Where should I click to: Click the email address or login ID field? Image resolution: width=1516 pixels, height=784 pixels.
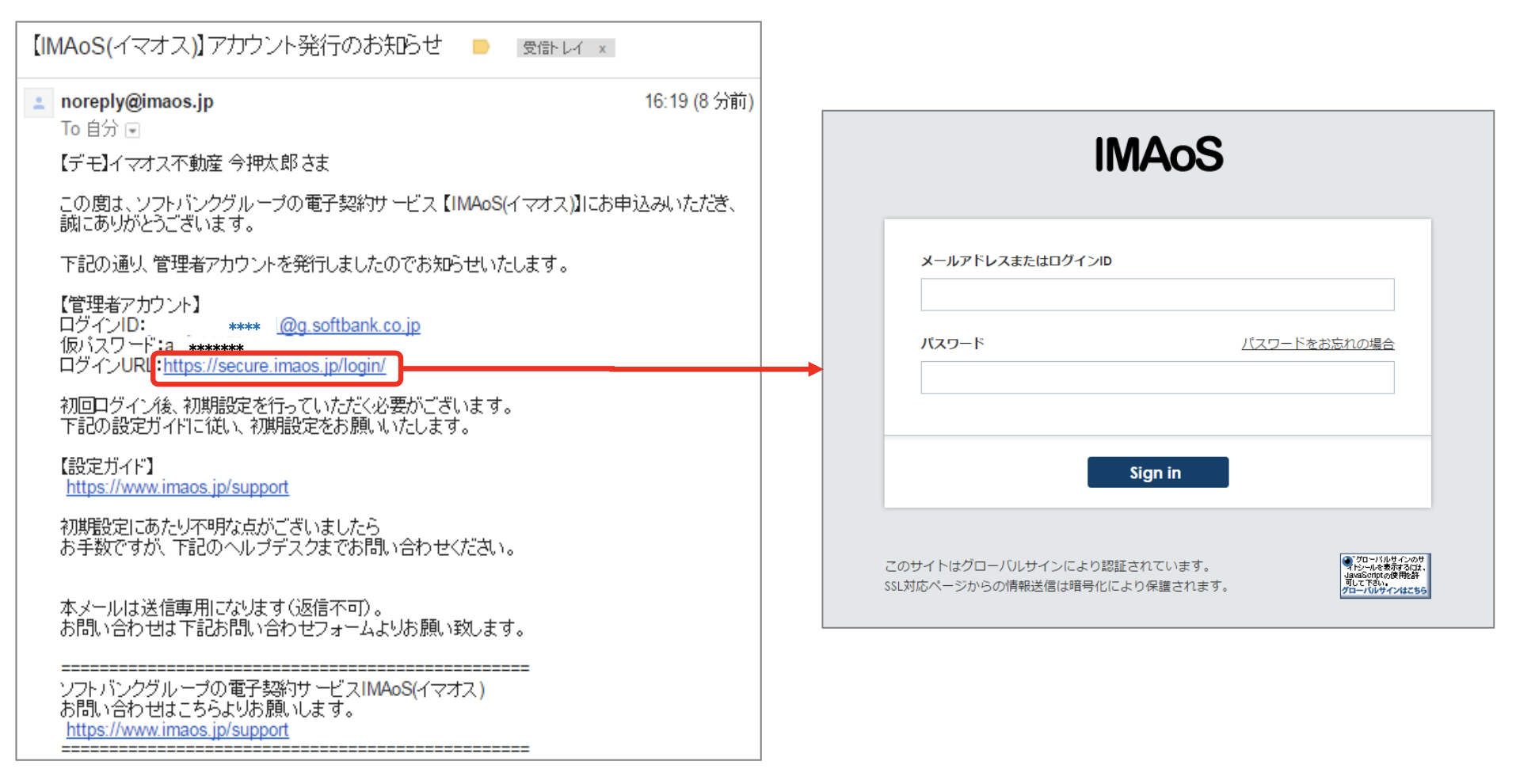pos(1156,294)
